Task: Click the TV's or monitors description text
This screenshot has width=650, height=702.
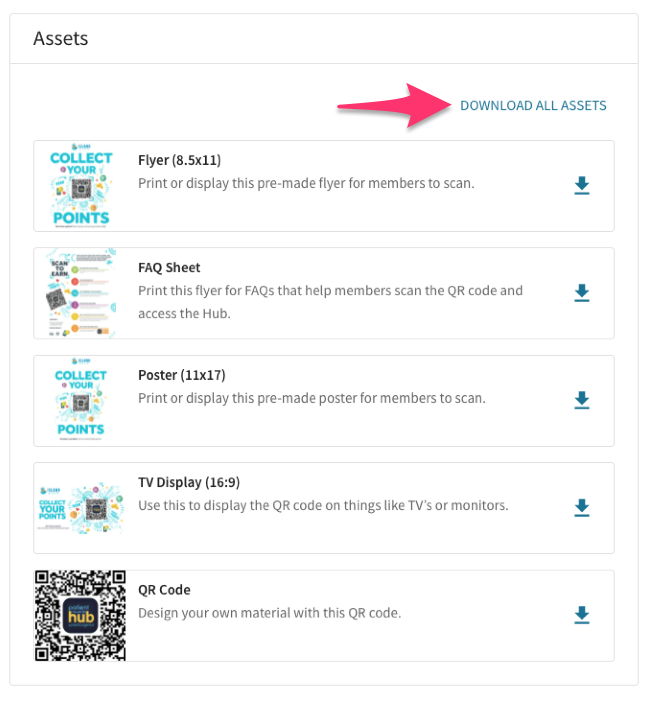Action: [323, 506]
